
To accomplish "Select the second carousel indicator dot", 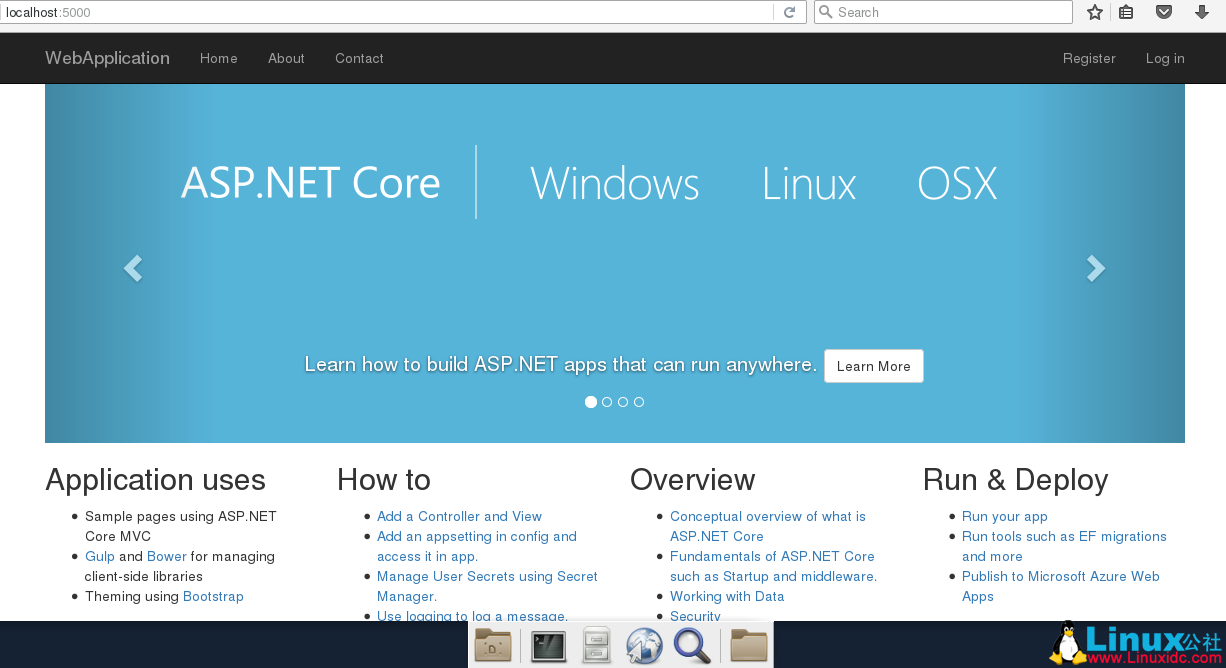I will click(607, 402).
